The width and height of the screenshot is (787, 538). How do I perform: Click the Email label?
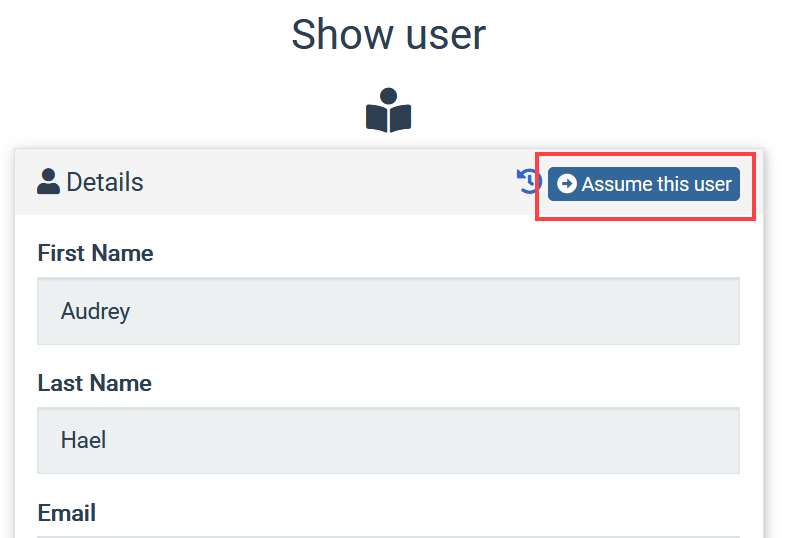[x=67, y=513]
